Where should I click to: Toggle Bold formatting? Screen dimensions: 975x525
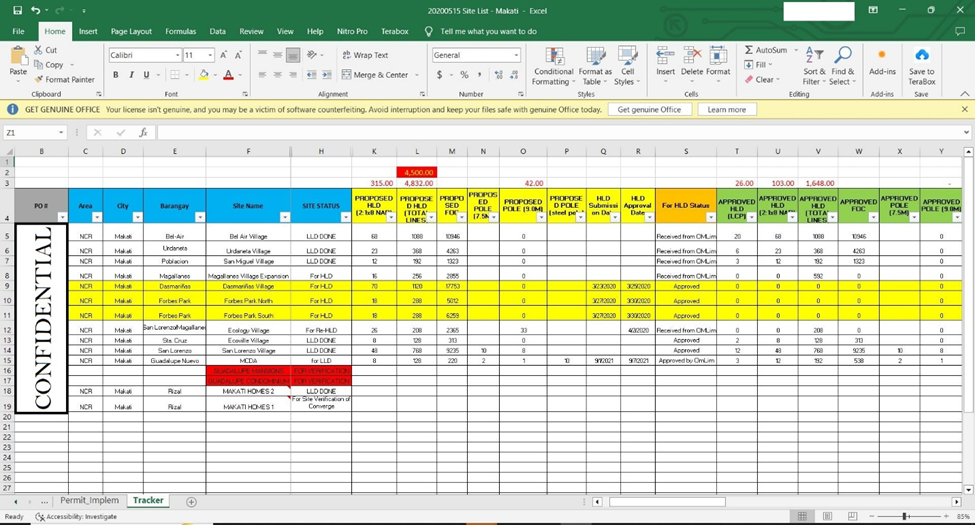click(x=116, y=75)
